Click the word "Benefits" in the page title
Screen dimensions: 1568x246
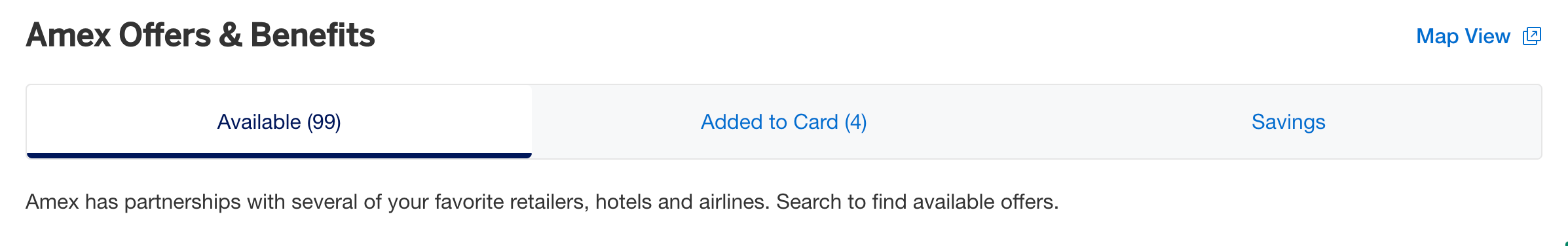click(312, 35)
